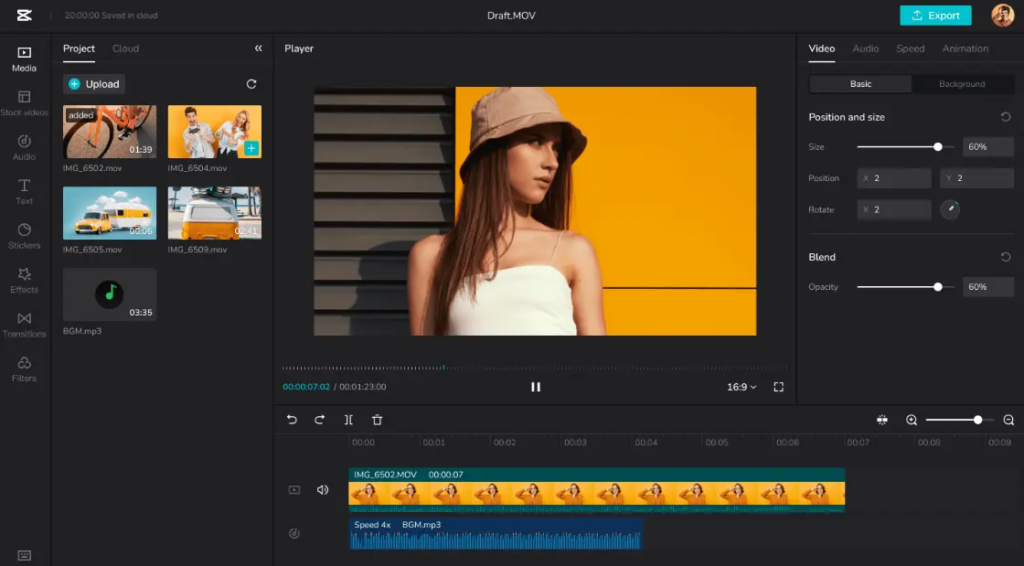1024x566 pixels.
Task: Split the clip at playhead
Action: pyautogui.click(x=349, y=420)
